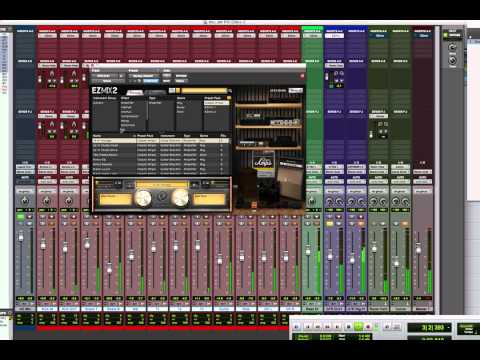Click the first purple track's right pan knob
The width and height of the screenshot is (480, 360).
339,201
